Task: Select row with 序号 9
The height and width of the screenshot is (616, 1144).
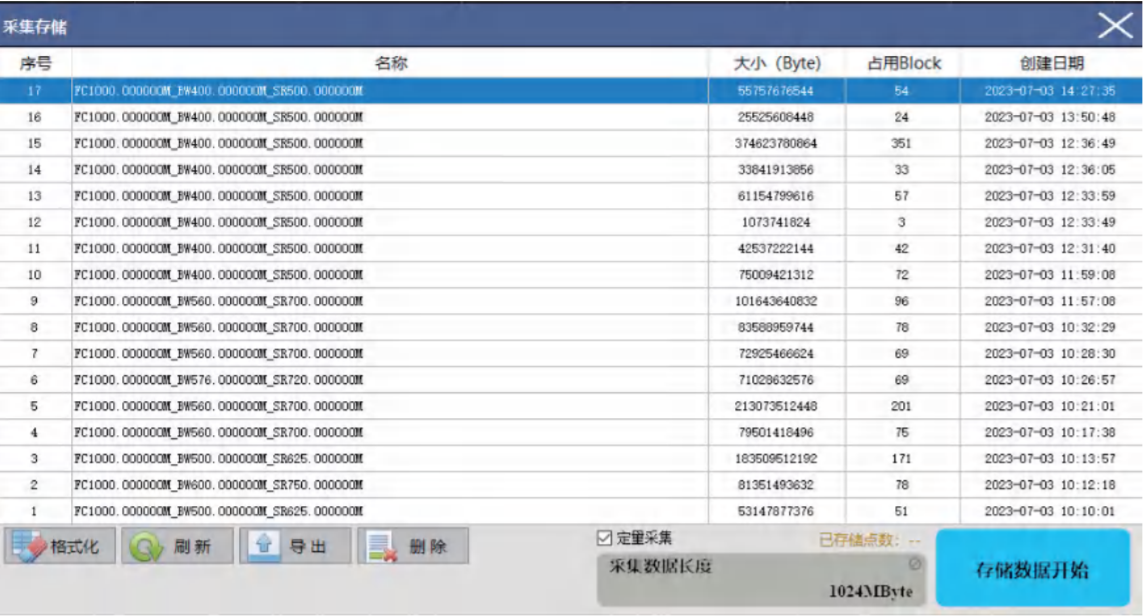Action: [571, 301]
